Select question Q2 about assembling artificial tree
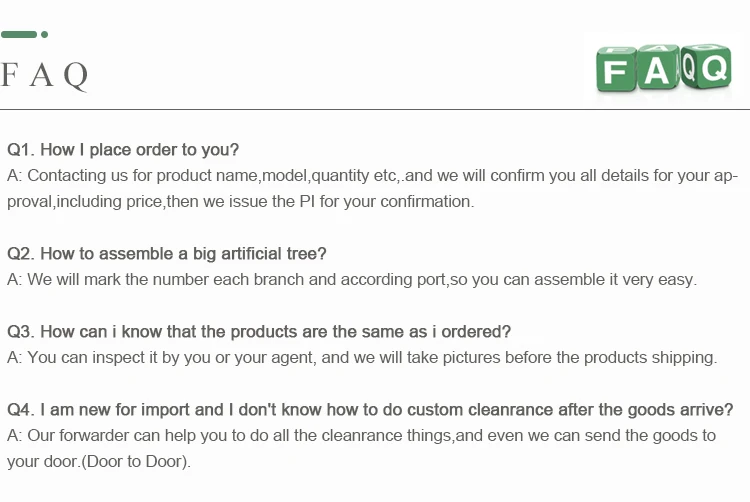 coord(166,253)
